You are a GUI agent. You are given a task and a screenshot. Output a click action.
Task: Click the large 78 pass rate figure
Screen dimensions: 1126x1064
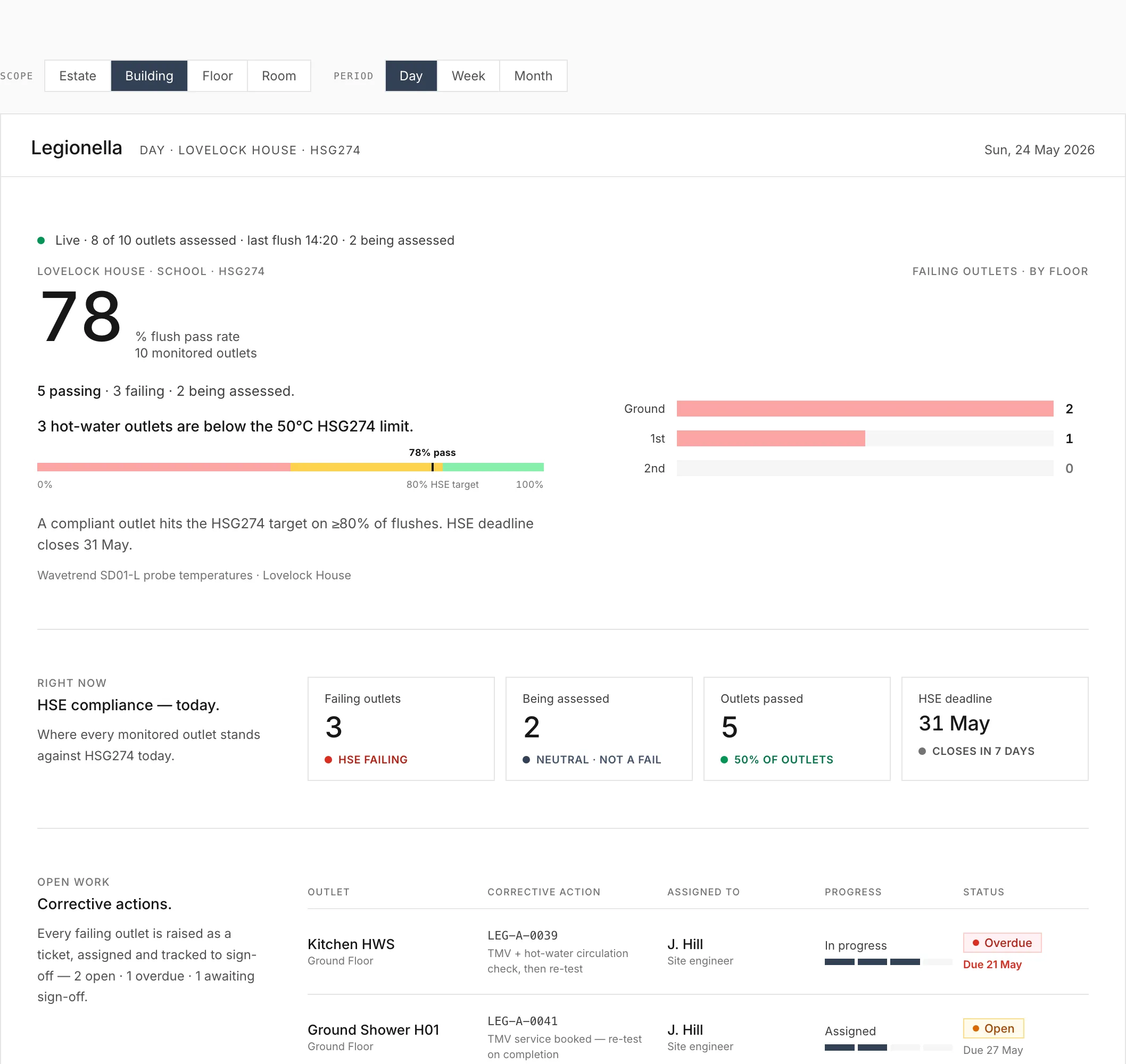(80, 316)
